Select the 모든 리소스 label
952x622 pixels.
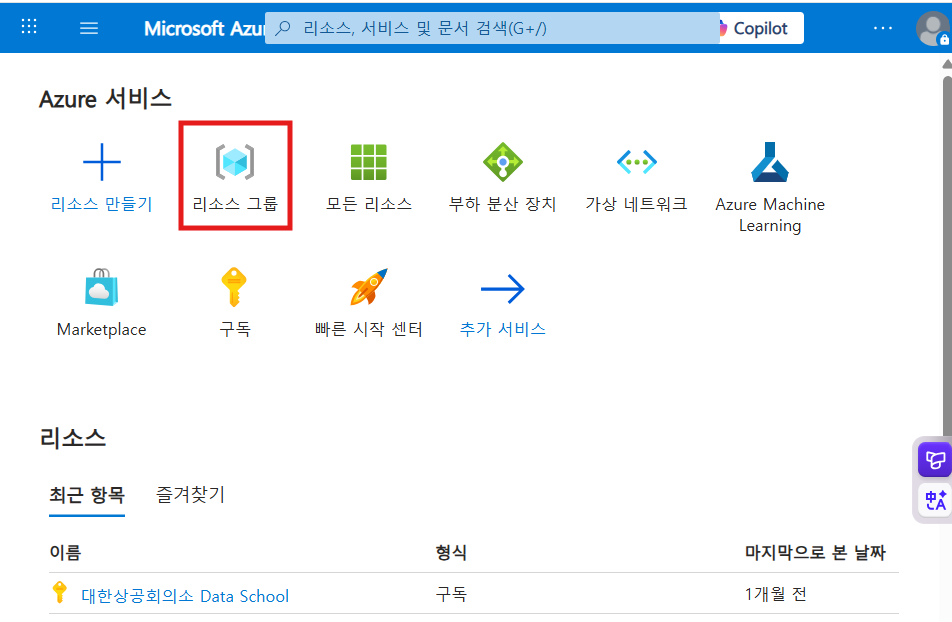click(369, 204)
